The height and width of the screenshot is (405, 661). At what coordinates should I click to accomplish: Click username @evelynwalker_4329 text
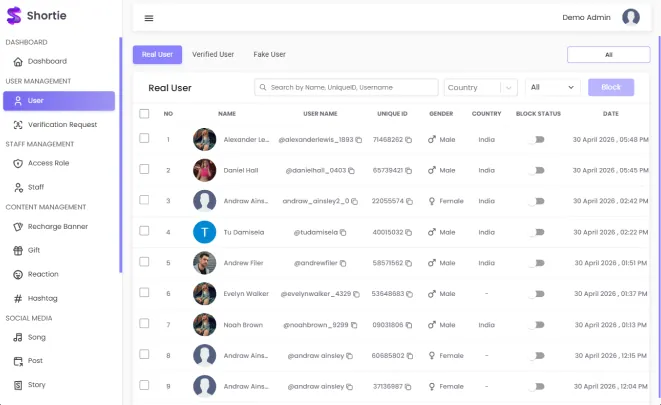316,294
